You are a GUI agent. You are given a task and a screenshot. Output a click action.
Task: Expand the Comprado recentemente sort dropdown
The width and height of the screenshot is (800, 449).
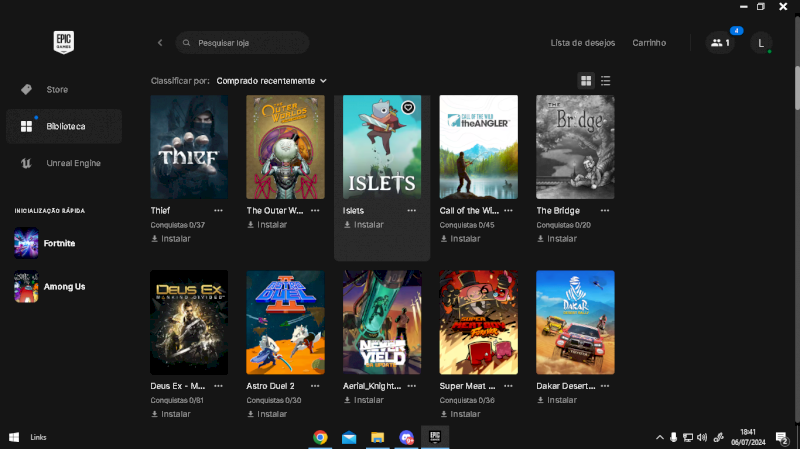[271, 81]
